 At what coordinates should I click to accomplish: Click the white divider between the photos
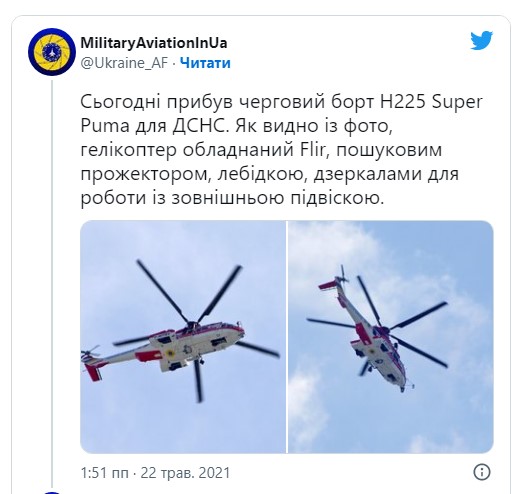click(x=287, y=337)
